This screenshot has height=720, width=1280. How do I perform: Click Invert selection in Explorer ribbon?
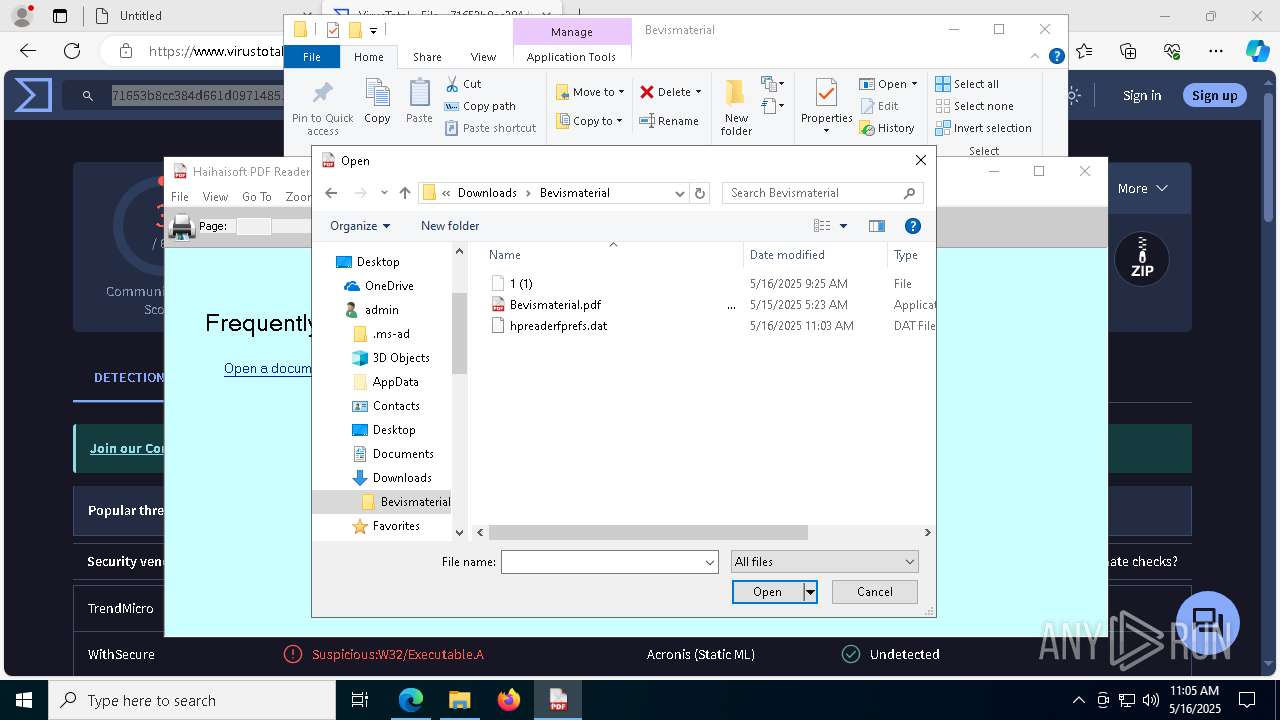(983, 128)
